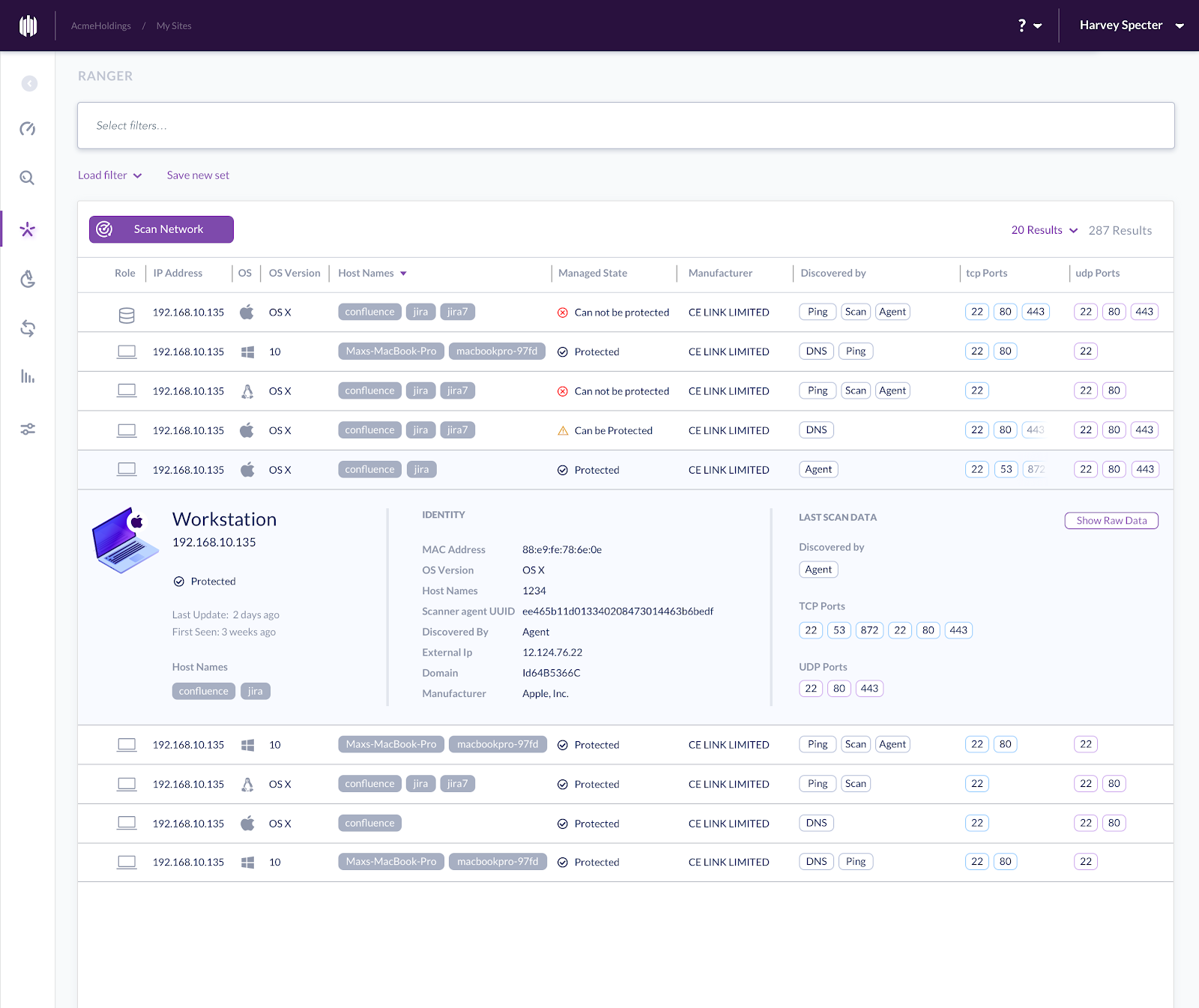Screen dimensions: 1199x1008
Task: Collapse sidebar using the back arrow icon
Action: click(29, 83)
